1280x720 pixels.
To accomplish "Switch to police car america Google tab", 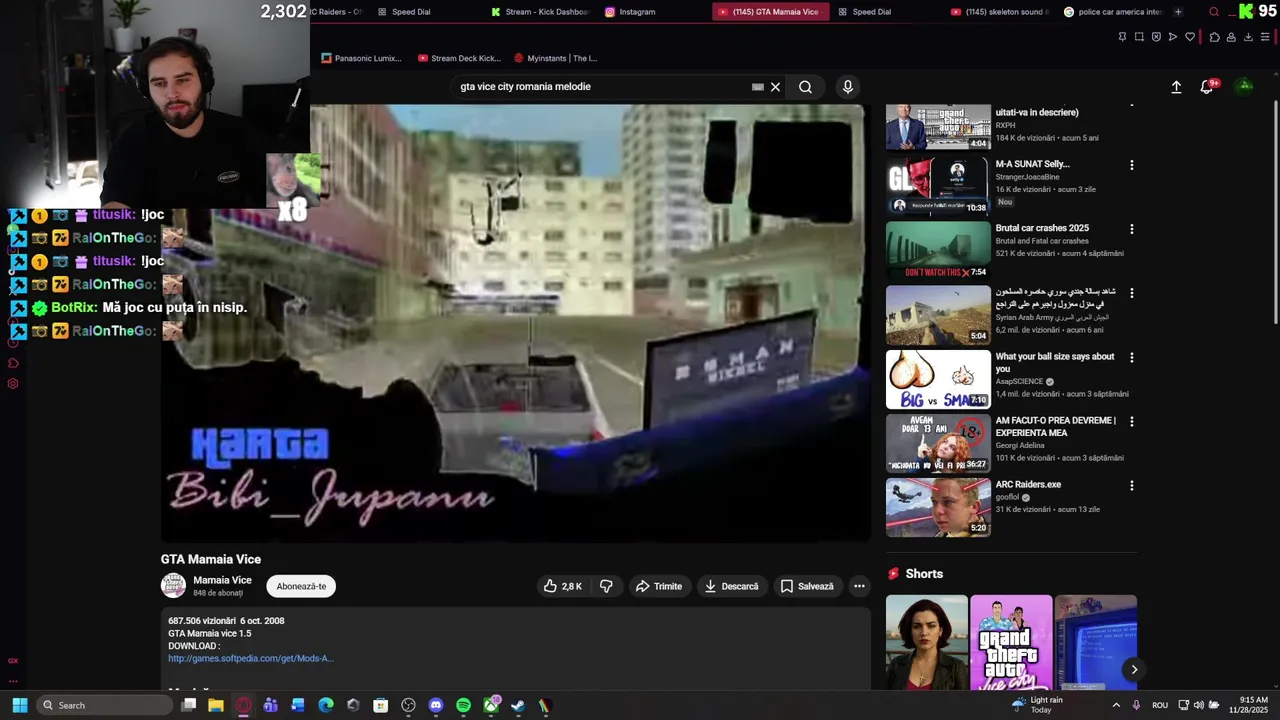I will tap(1112, 12).
